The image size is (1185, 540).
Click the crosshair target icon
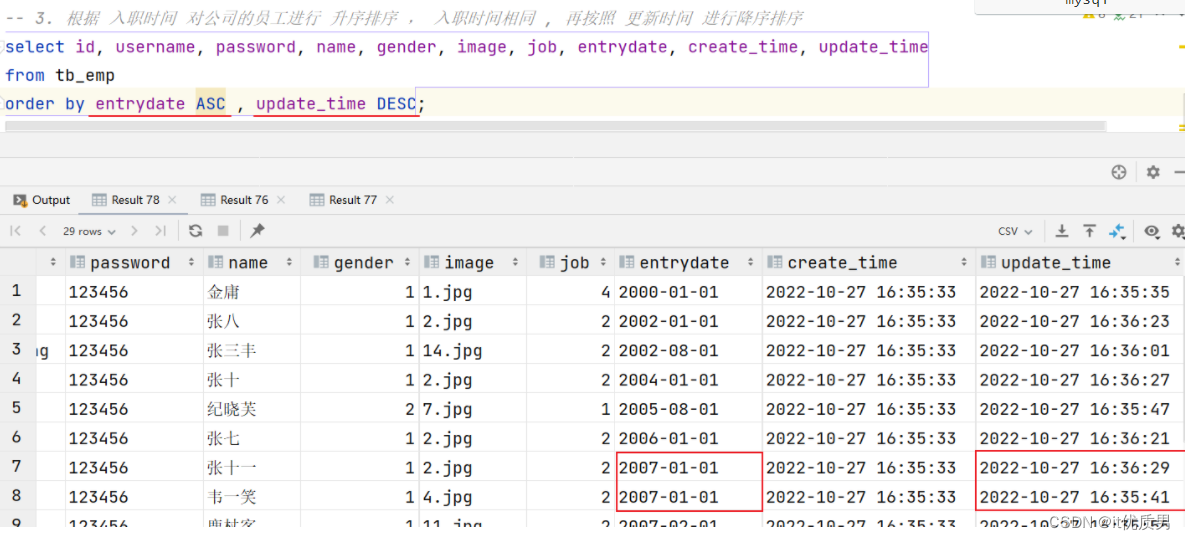[1118, 172]
